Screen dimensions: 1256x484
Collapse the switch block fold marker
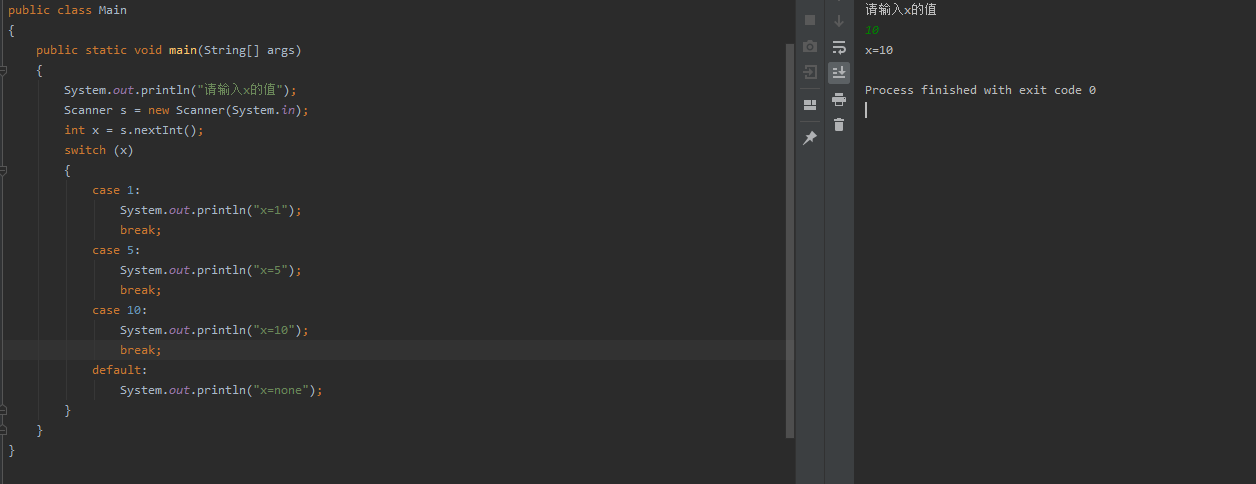click(3, 170)
